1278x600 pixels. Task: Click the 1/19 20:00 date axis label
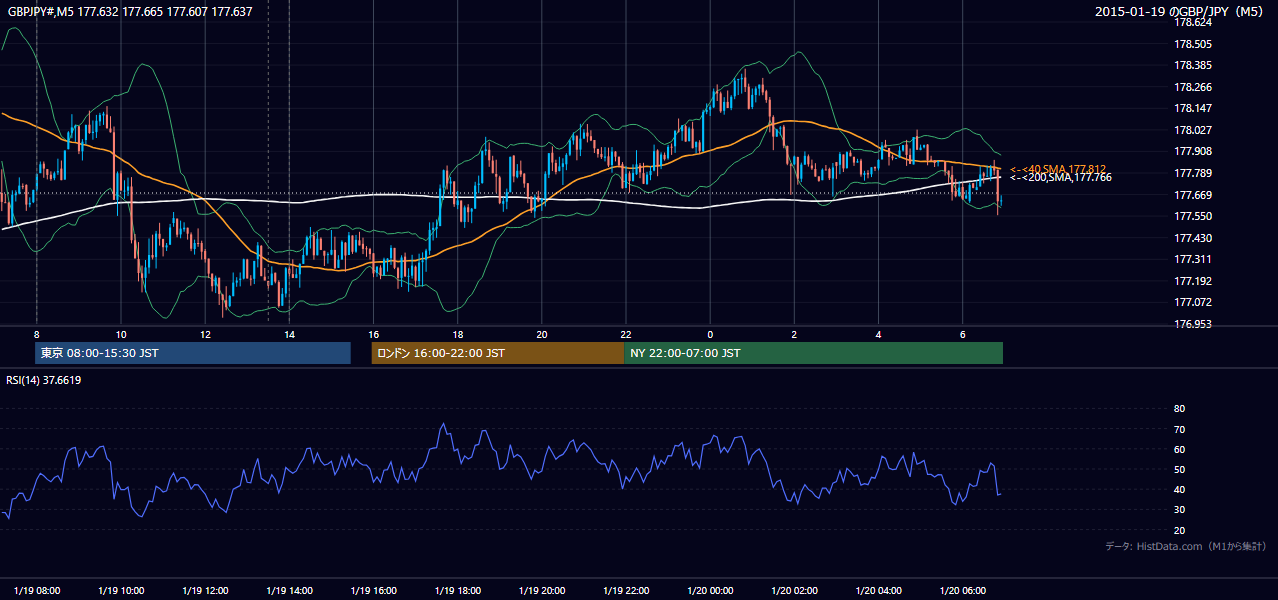click(x=541, y=591)
